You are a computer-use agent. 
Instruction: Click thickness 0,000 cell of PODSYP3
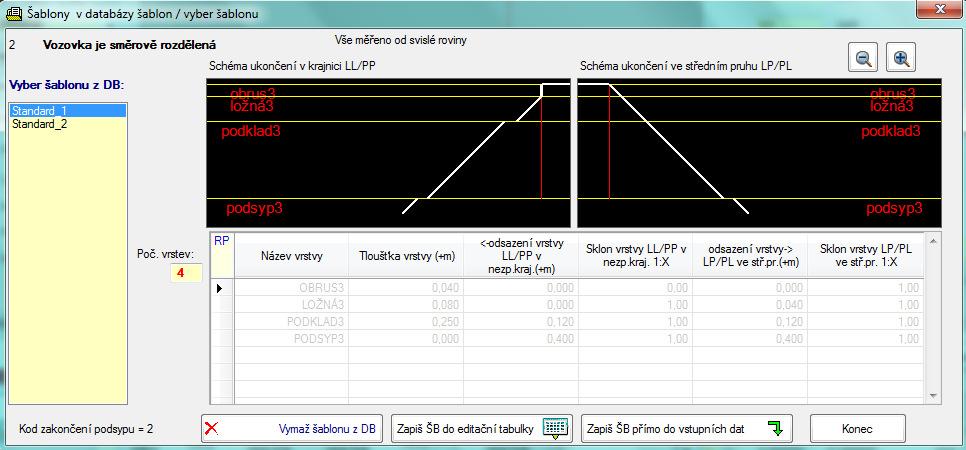tap(406, 338)
